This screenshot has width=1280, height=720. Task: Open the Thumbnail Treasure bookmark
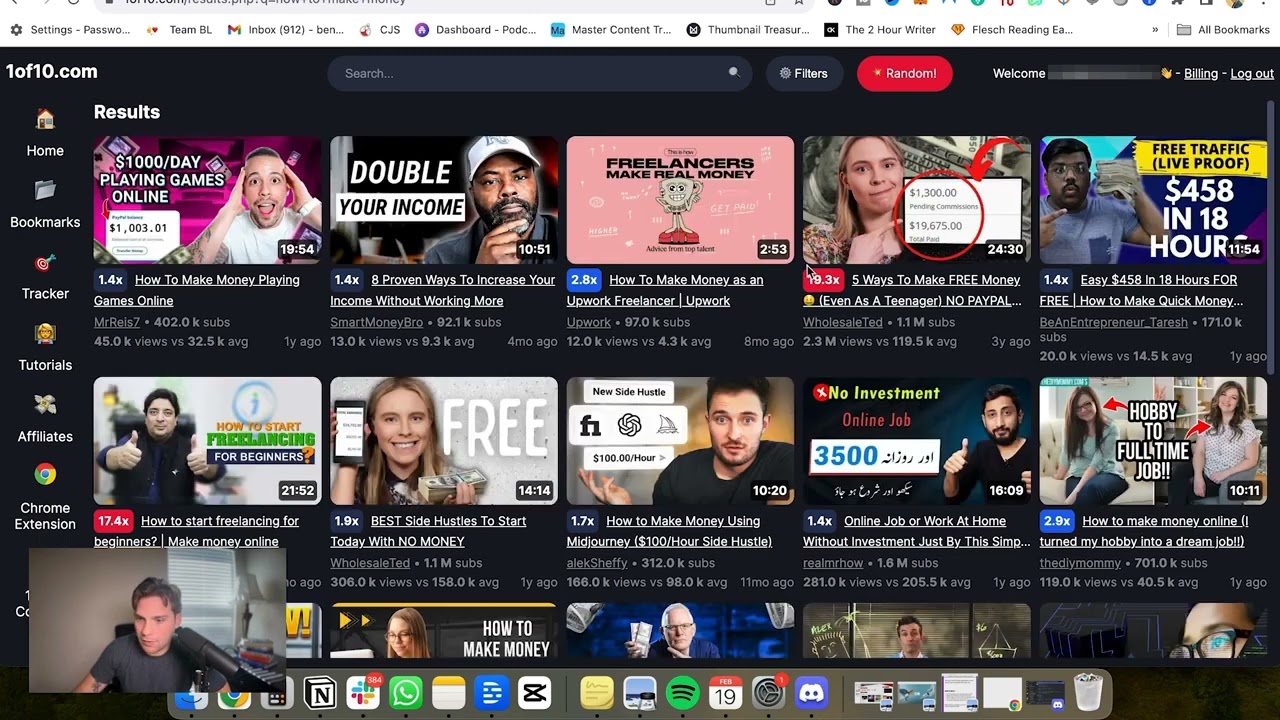point(748,30)
